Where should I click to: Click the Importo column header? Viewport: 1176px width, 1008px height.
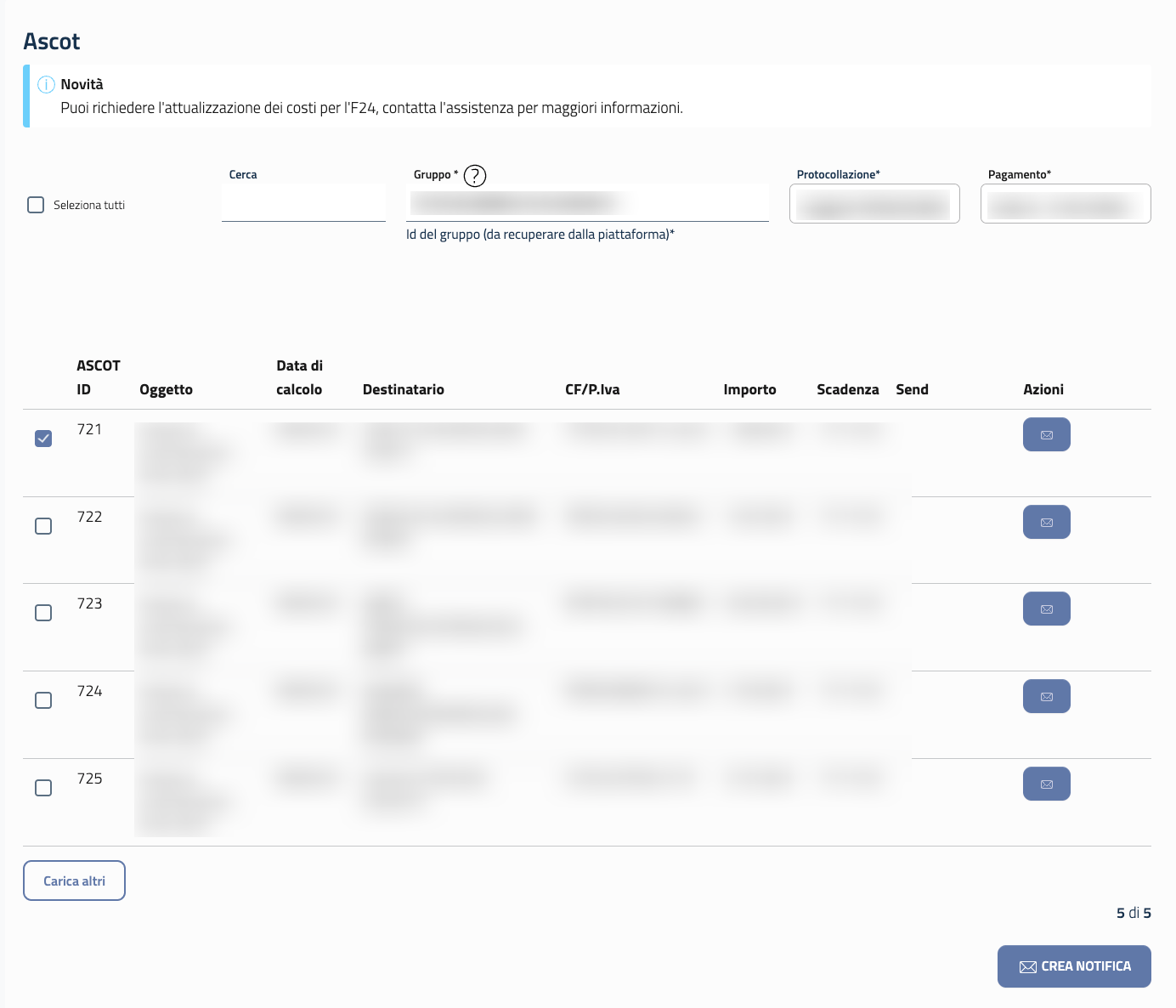[x=749, y=390]
